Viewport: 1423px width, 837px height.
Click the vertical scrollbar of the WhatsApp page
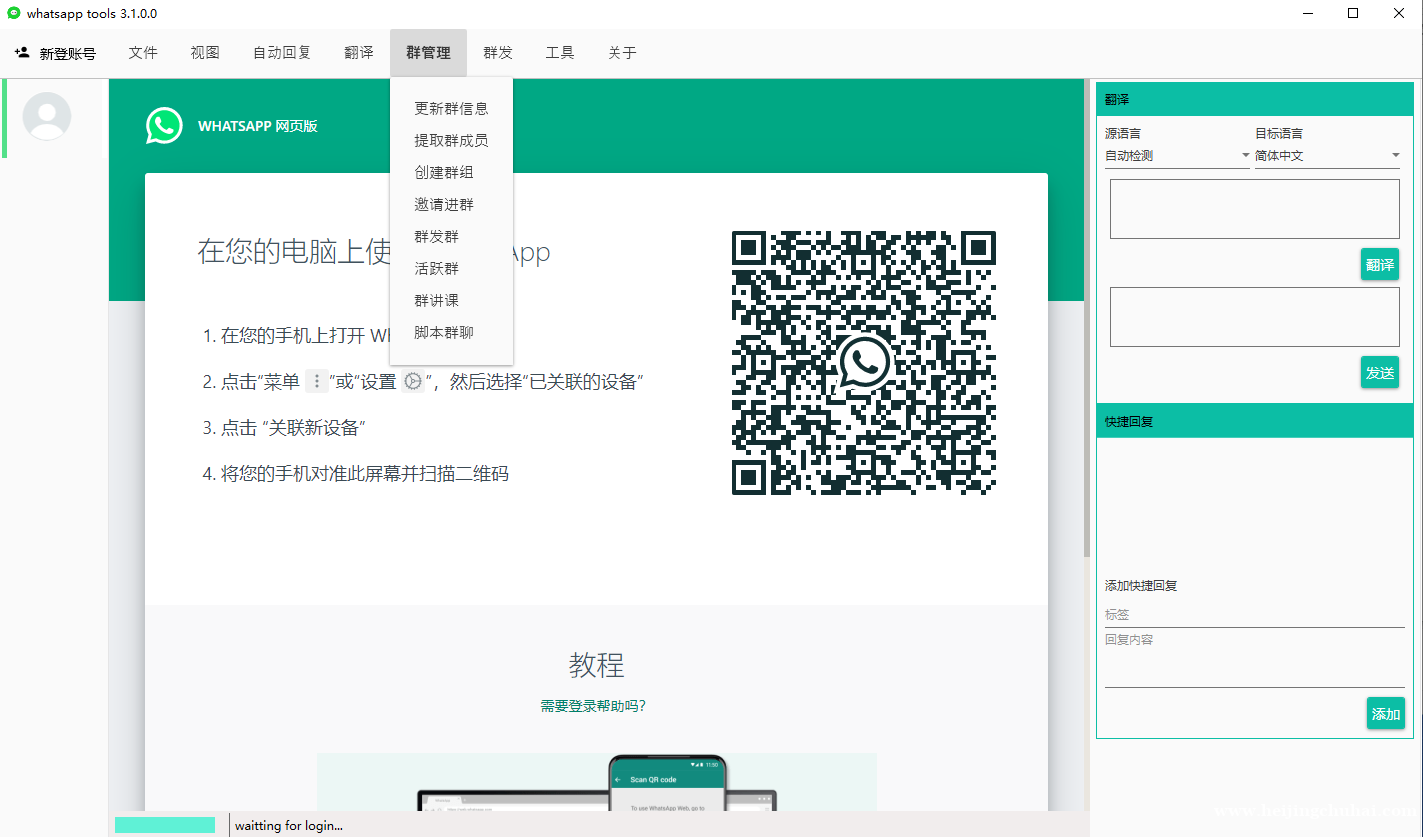pos(1087,320)
